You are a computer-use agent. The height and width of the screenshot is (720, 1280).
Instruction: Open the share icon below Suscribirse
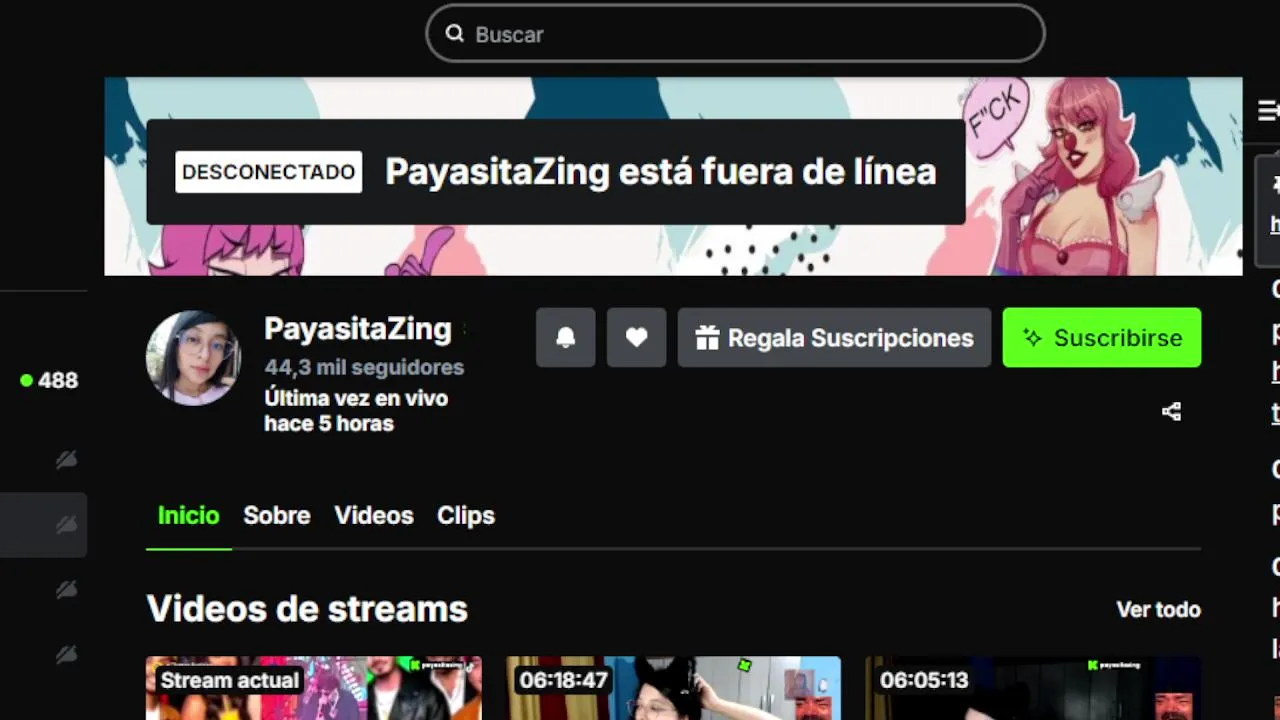(x=1172, y=411)
